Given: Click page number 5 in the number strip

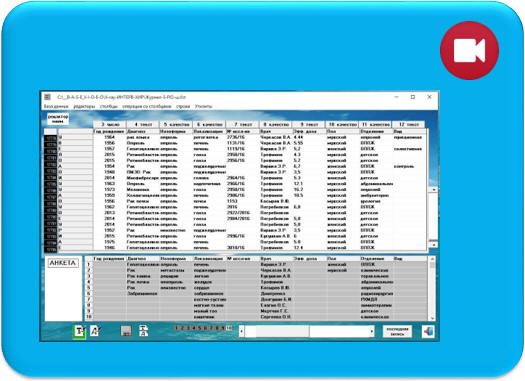Looking at the screenshot, I should click(x=200, y=328).
